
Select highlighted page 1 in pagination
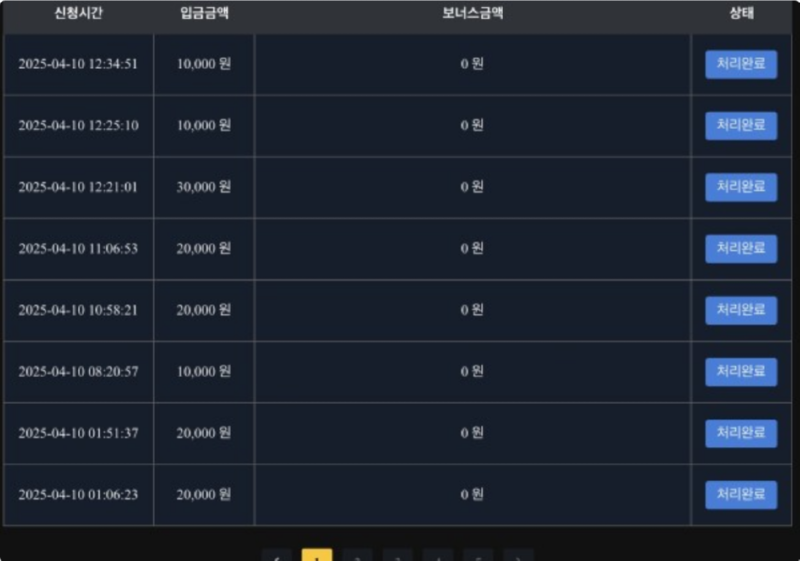[317, 556]
